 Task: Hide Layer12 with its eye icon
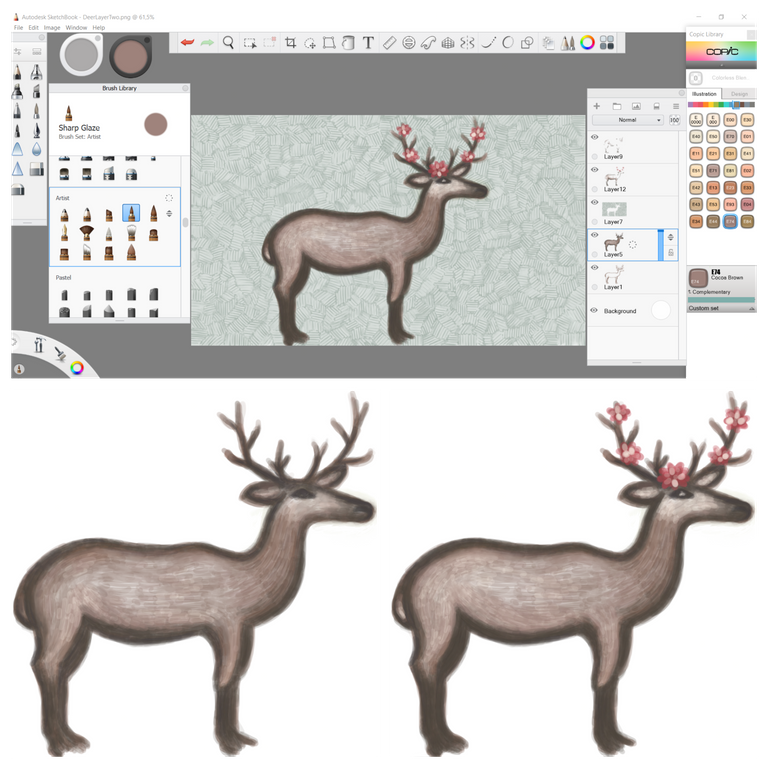595,169
